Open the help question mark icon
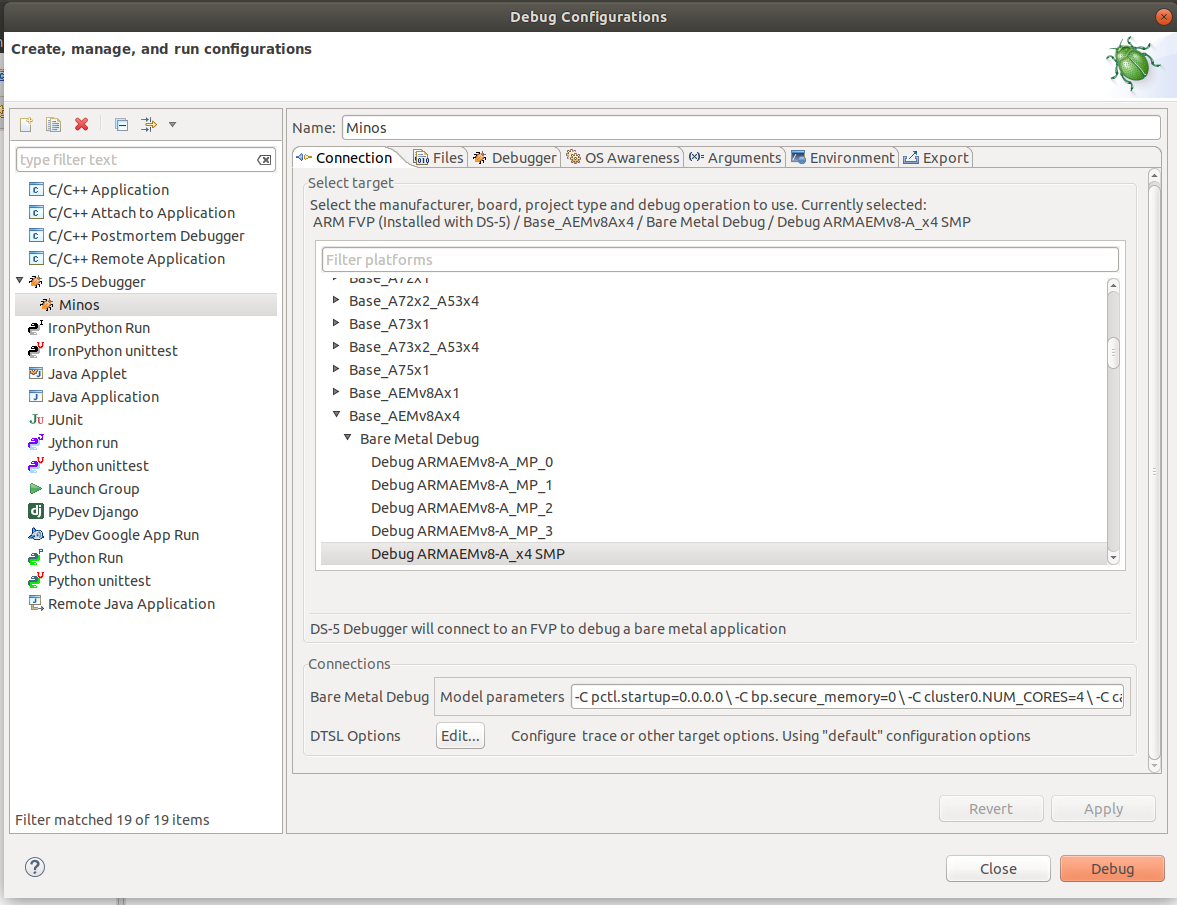Image resolution: width=1177 pixels, height=905 pixels. (34, 867)
